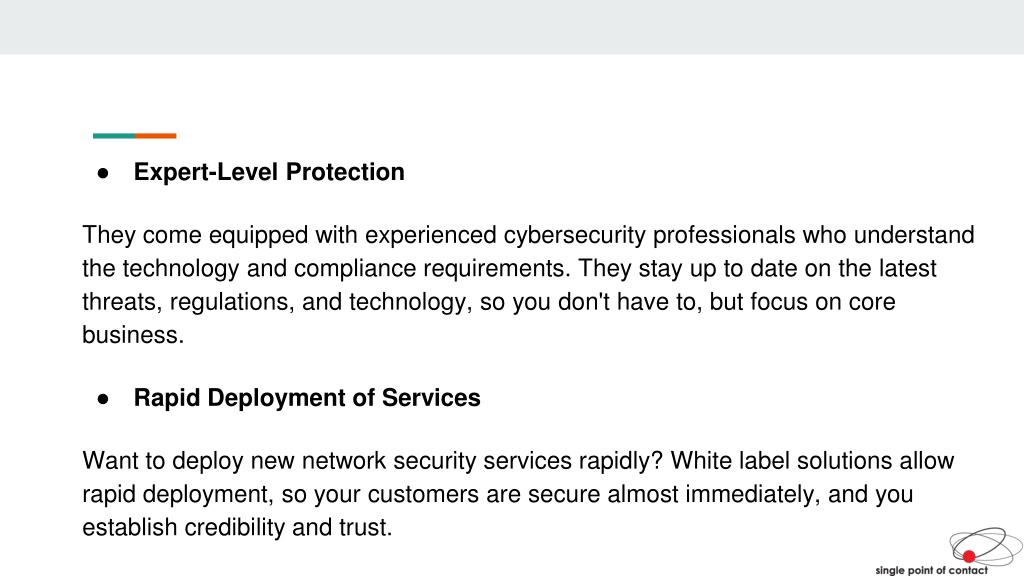Click the word 'rapidly?' in second paragraph
Viewport: 1024px width, 576px height.
point(620,461)
